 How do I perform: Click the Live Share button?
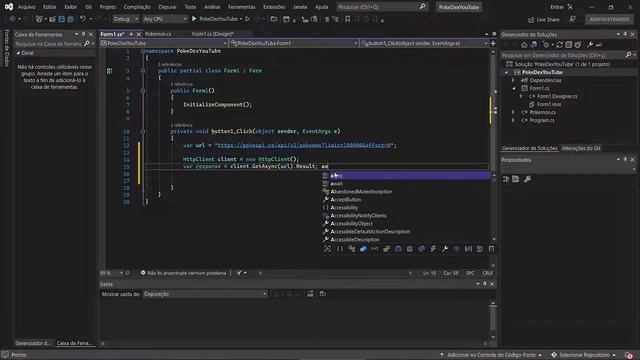coord(544,19)
